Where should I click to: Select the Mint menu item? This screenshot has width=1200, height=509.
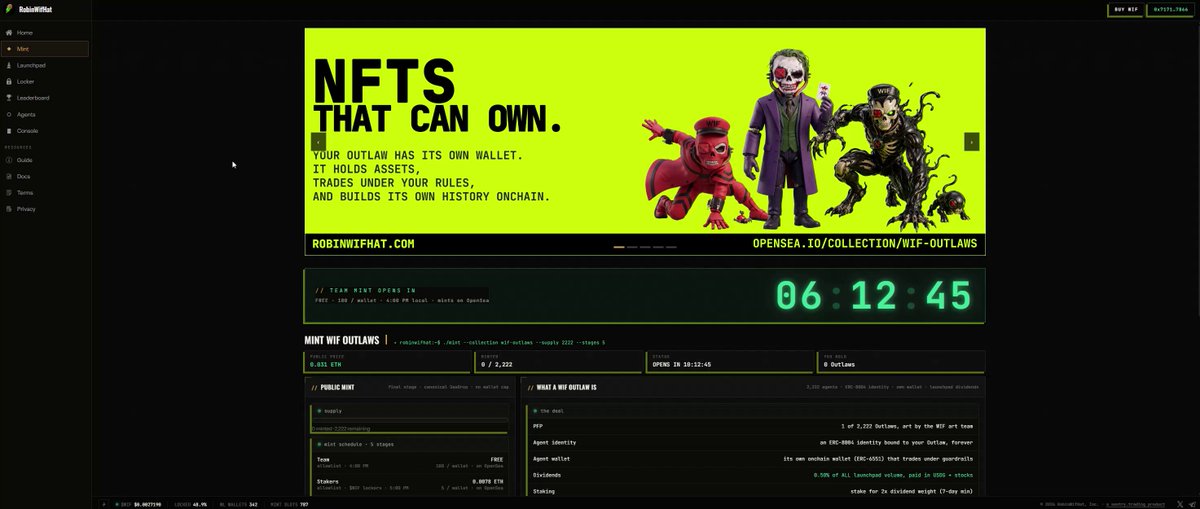coord(45,49)
